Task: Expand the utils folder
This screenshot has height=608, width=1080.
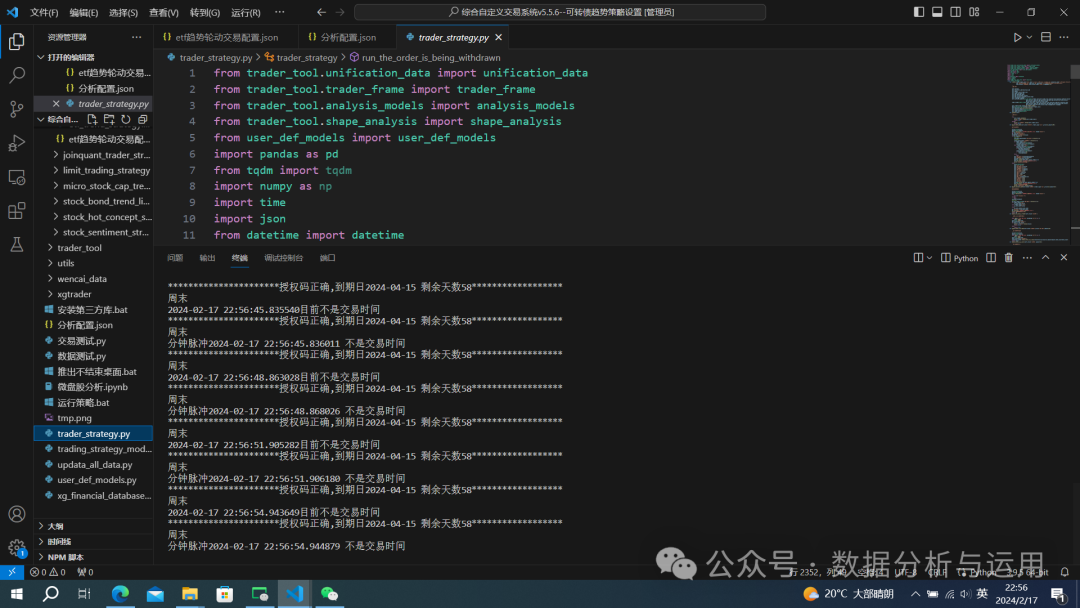Action: coord(65,263)
